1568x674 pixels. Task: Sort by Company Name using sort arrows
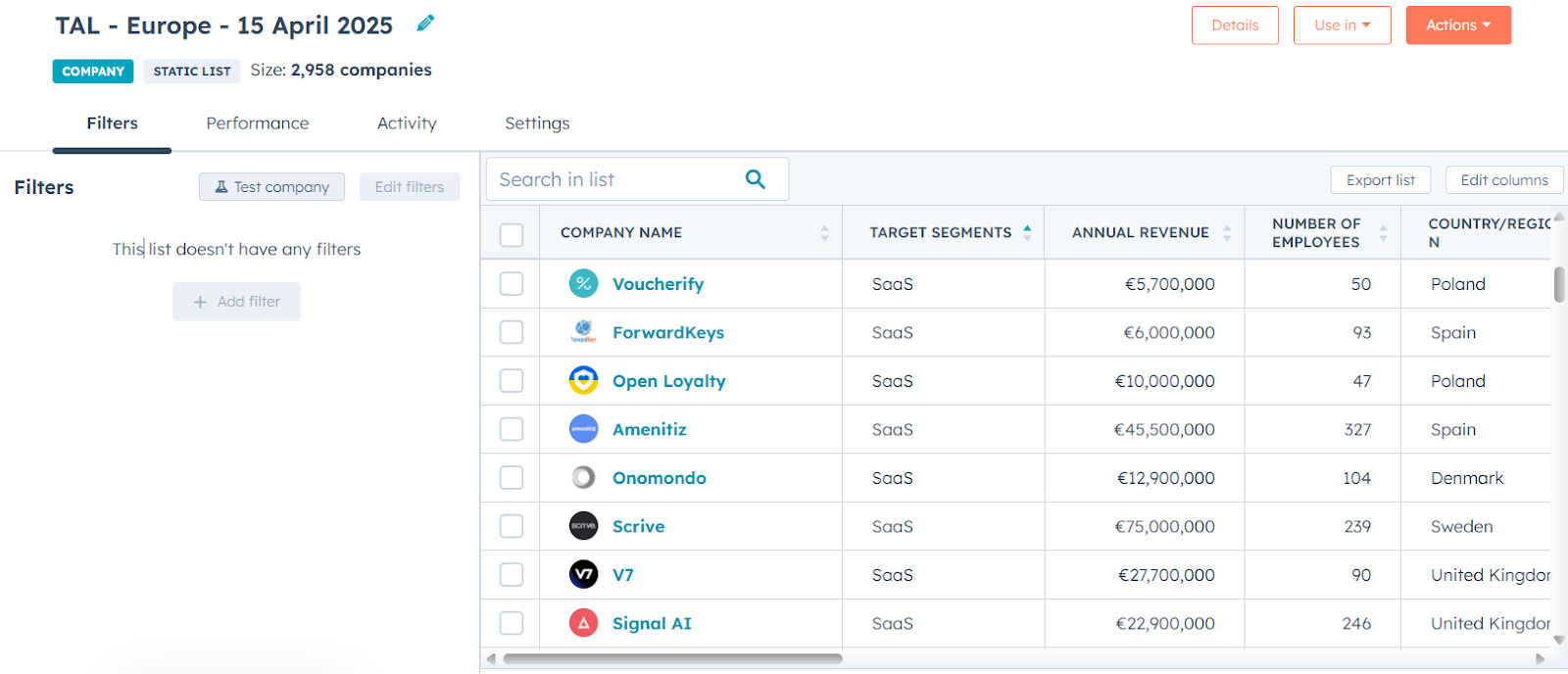[824, 233]
